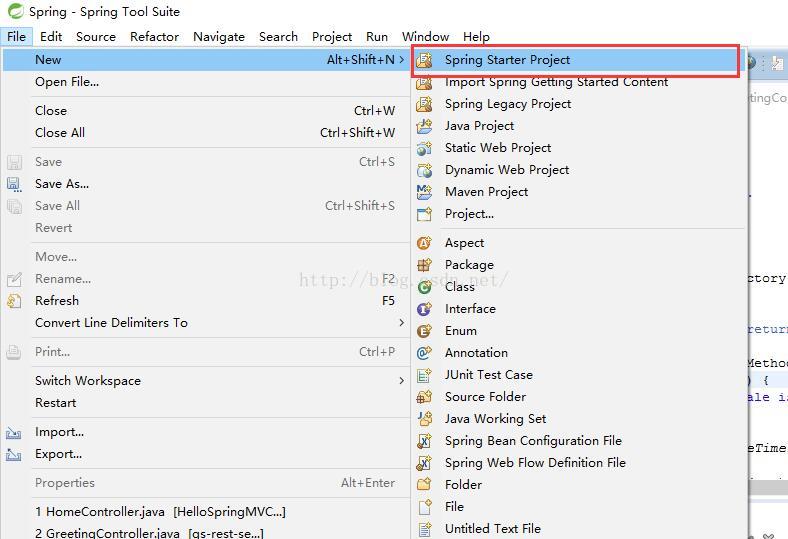Choose Static Web Project entry

[x=579, y=148]
